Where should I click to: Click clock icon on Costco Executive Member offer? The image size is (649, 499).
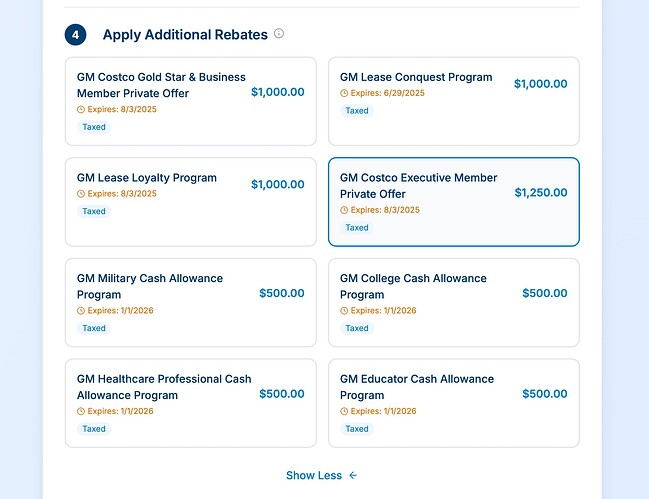point(344,210)
